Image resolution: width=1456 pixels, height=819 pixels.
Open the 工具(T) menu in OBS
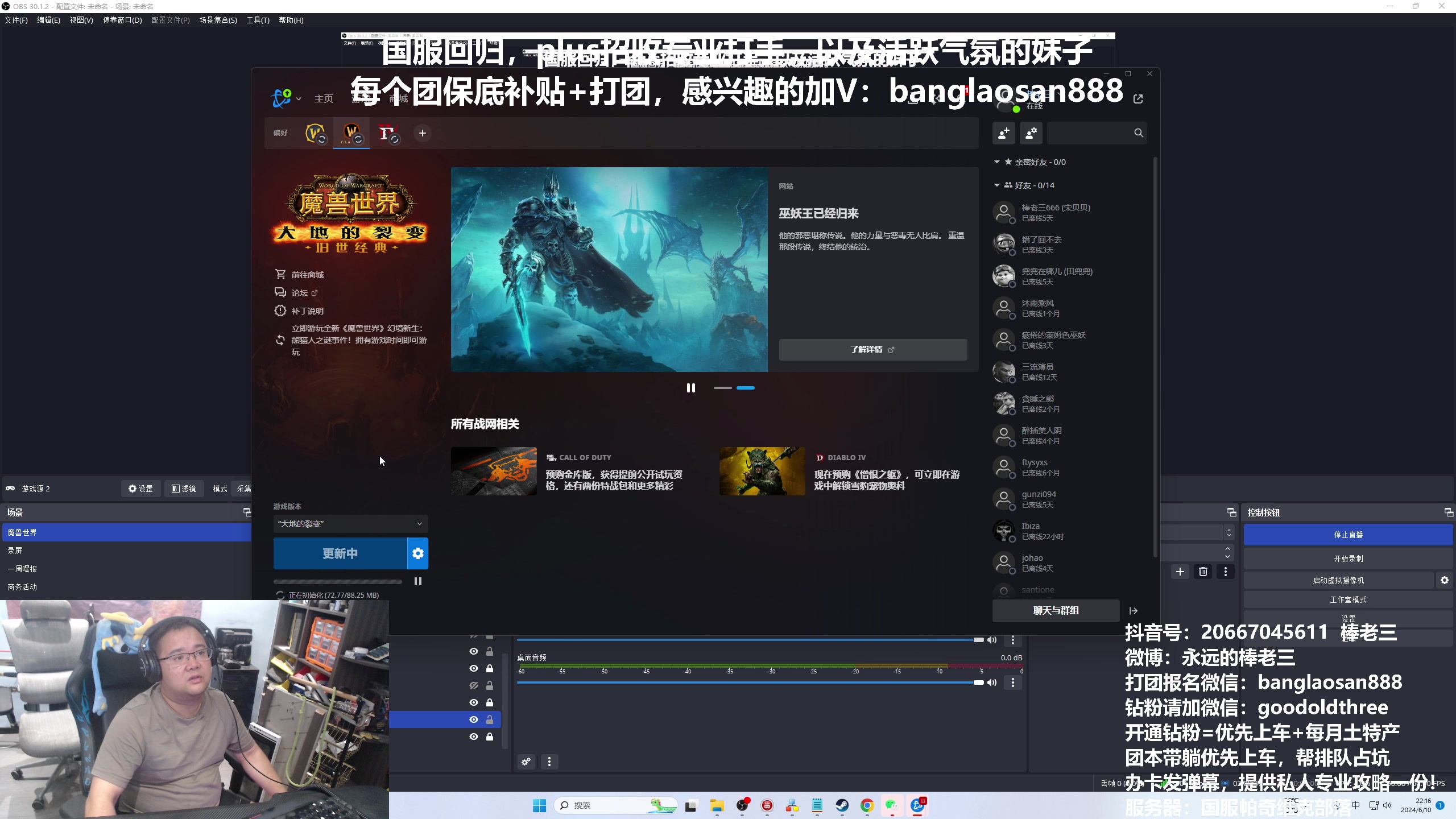tap(258, 20)
